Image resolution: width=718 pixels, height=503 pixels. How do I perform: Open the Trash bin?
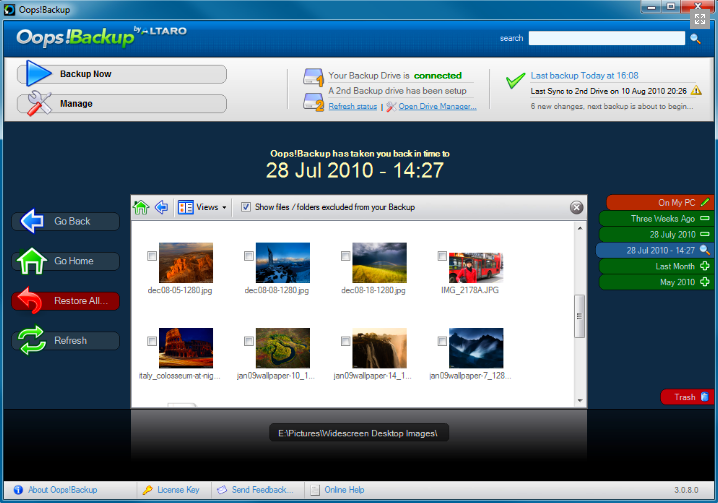pyautogui.click(x=686, y=397)
